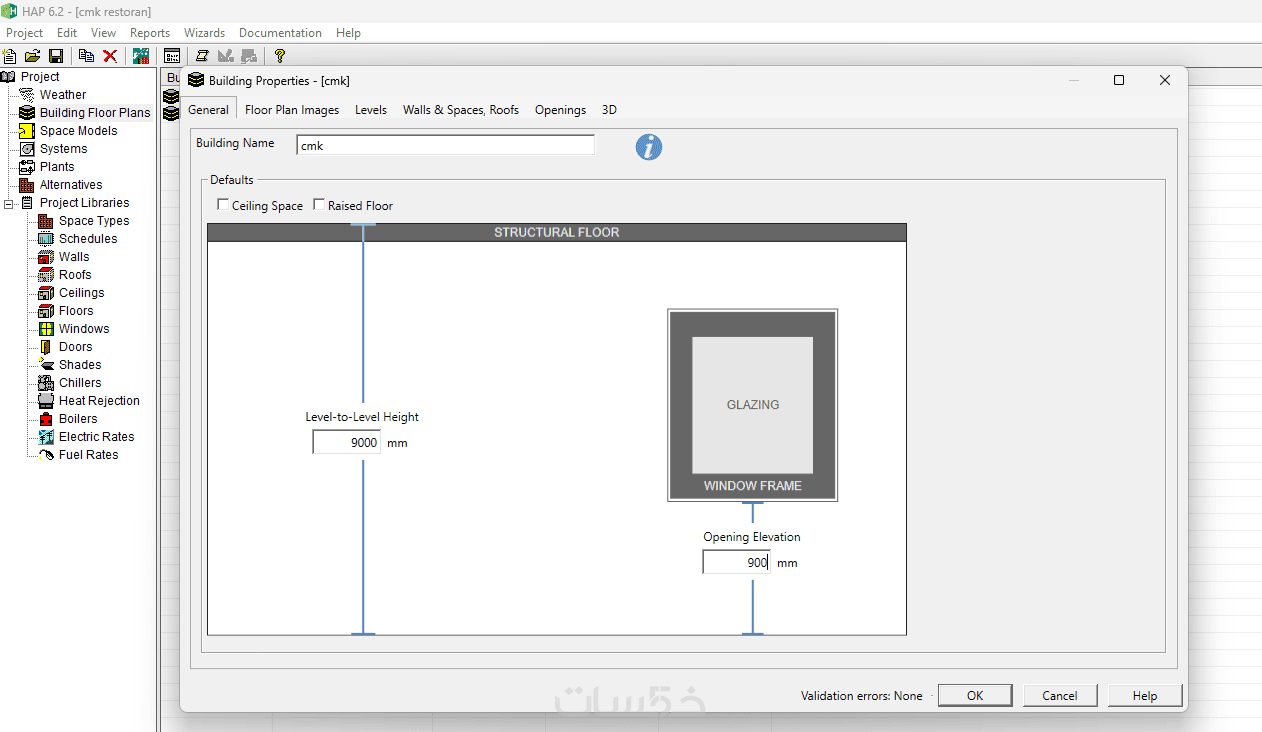
Task: Click the New Project toolbar icon
Action: coord(10,56)
